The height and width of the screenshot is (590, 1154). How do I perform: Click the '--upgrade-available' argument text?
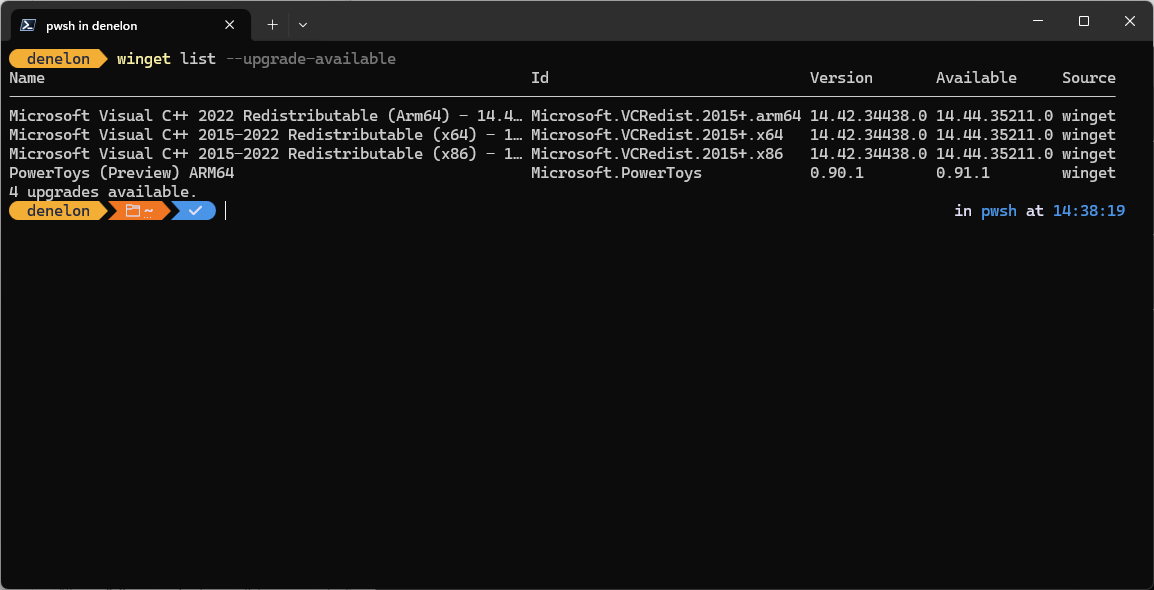click(311, 59)
